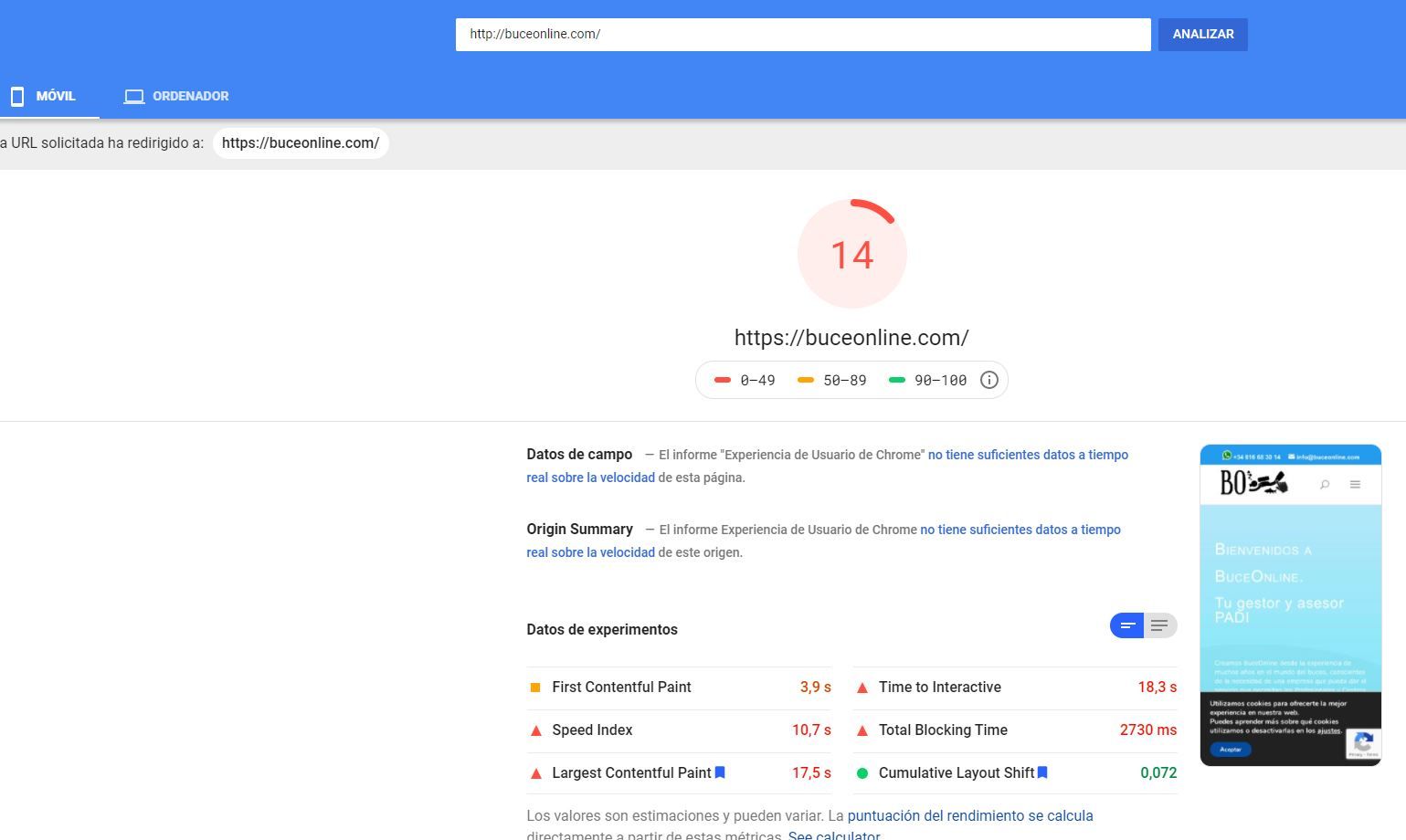Viewport: 1406px width, 840px height.
Task: Switch to the MÓVIL tab
Action: [x=49, y=96]
